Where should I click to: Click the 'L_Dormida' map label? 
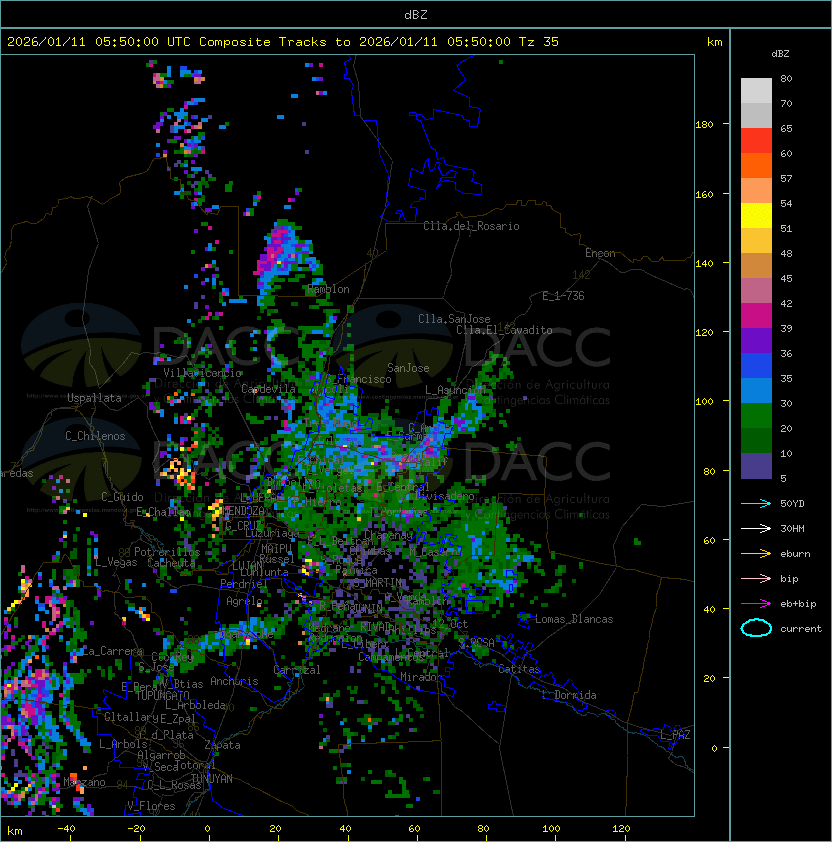click(569, 695)
